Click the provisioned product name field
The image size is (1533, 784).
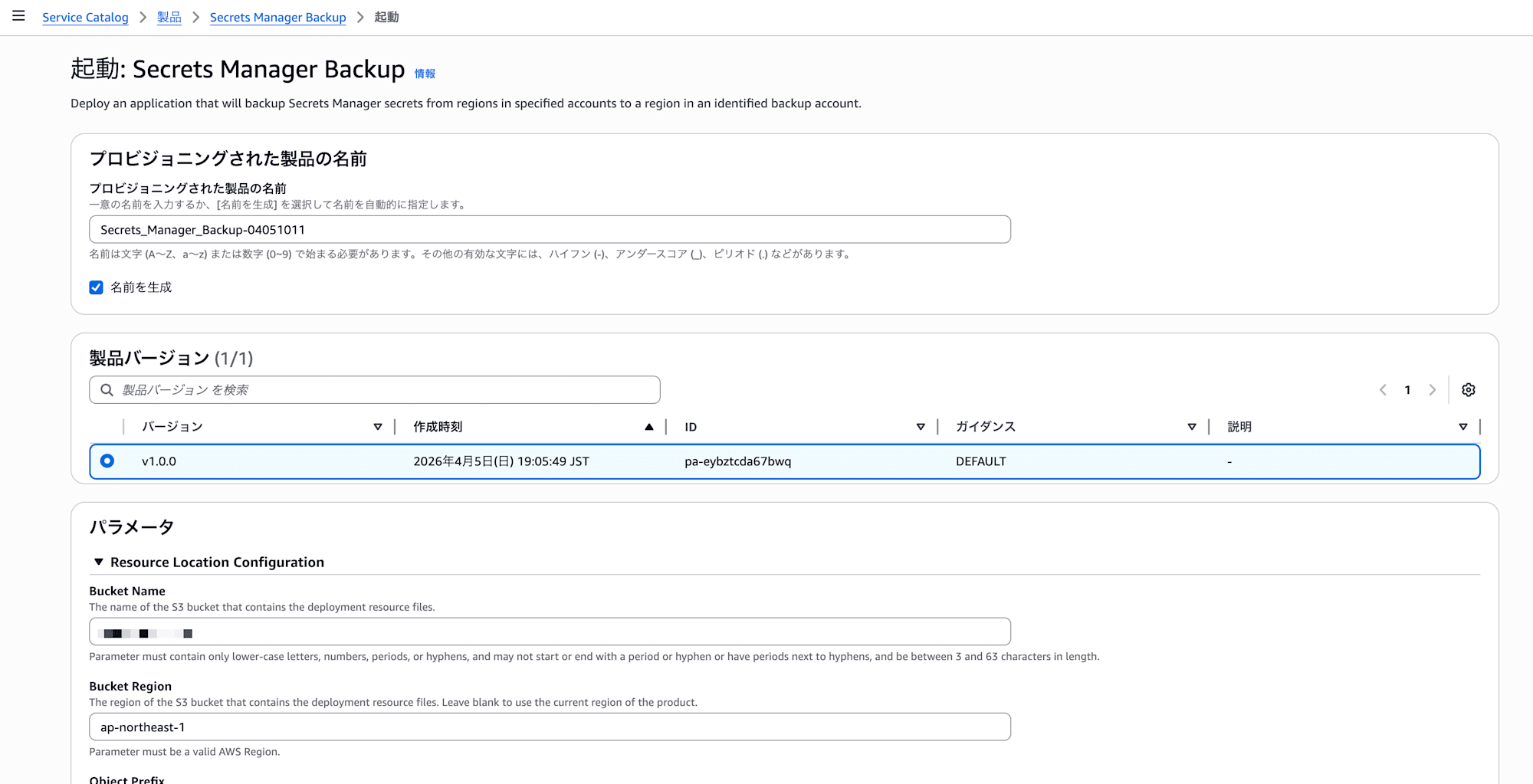point(550,230)
